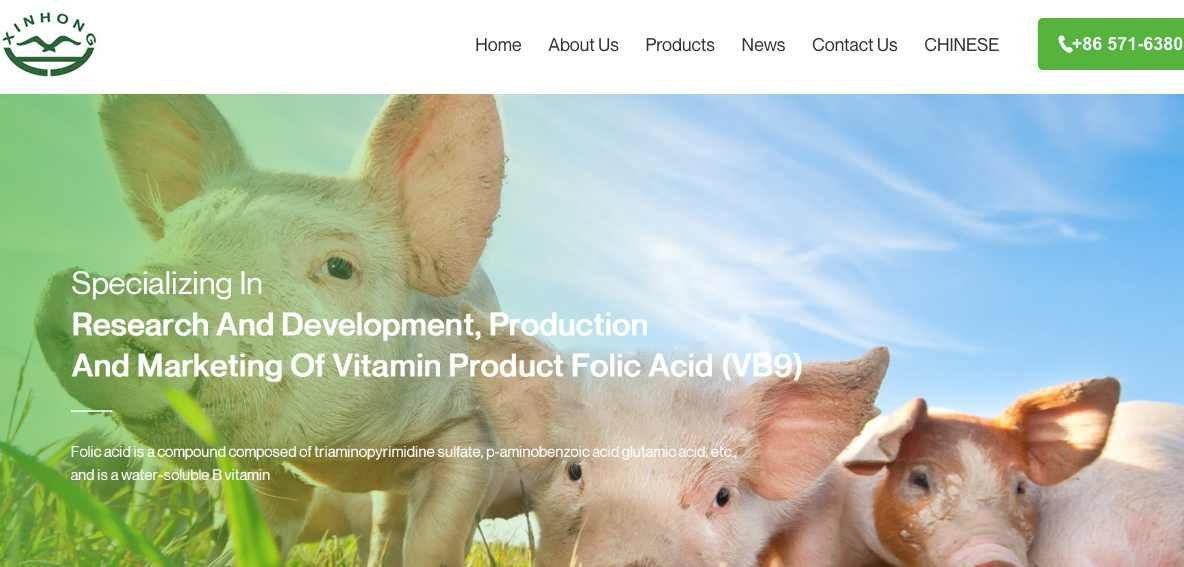The width and height of the screenshot is (1184, 567).
Task: Click the folic acid compound description text
Action: click(402, 452)
